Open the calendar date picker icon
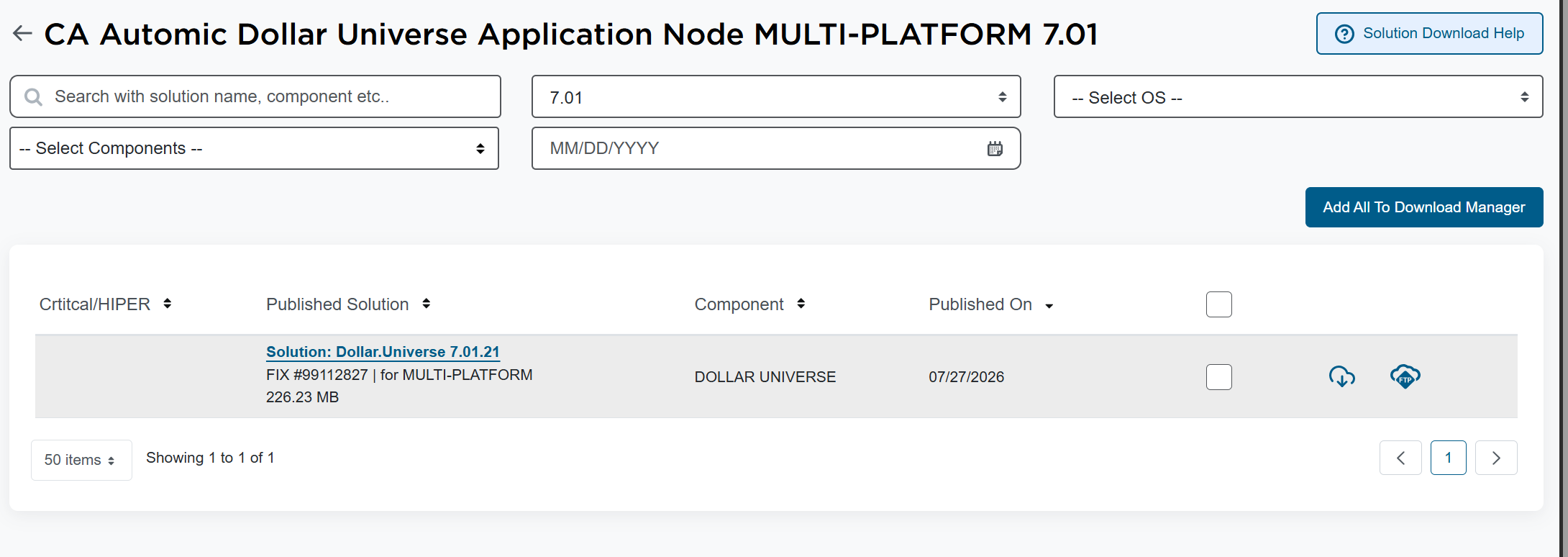Screen dimensions: 1568x557 995,149
